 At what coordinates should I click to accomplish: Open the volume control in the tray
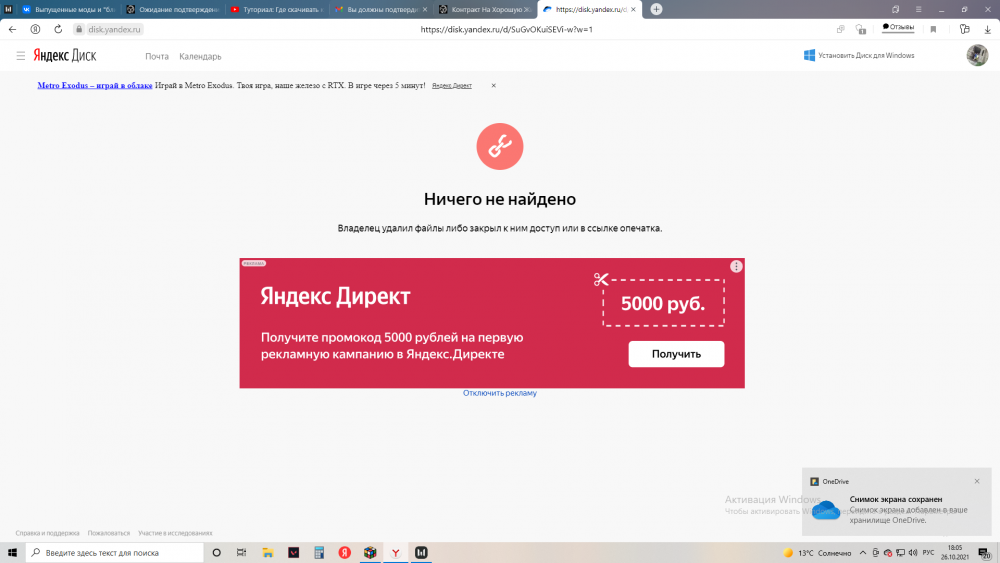pyautogui.click(x=913, y=553)
